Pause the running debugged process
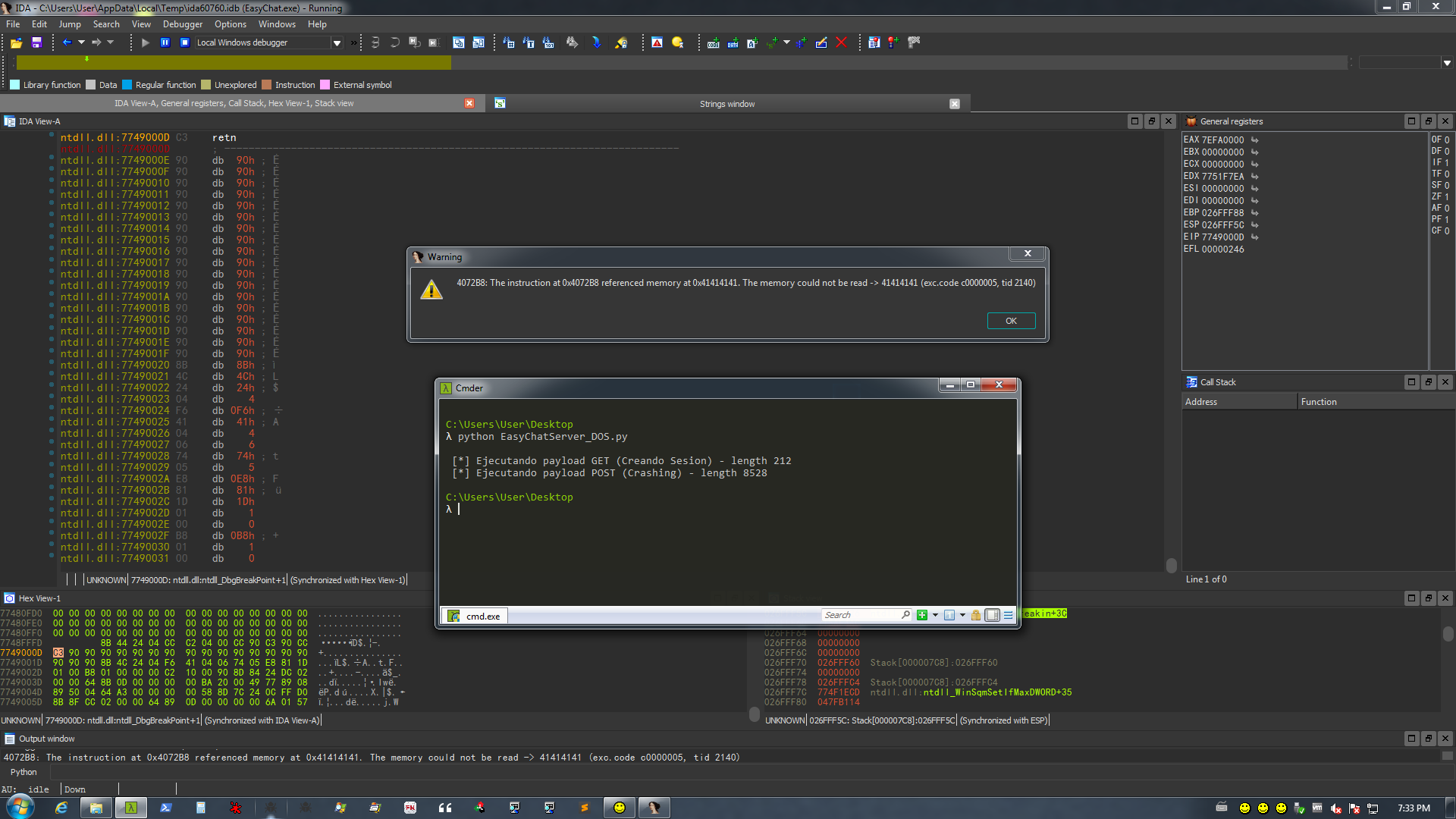 165,43
